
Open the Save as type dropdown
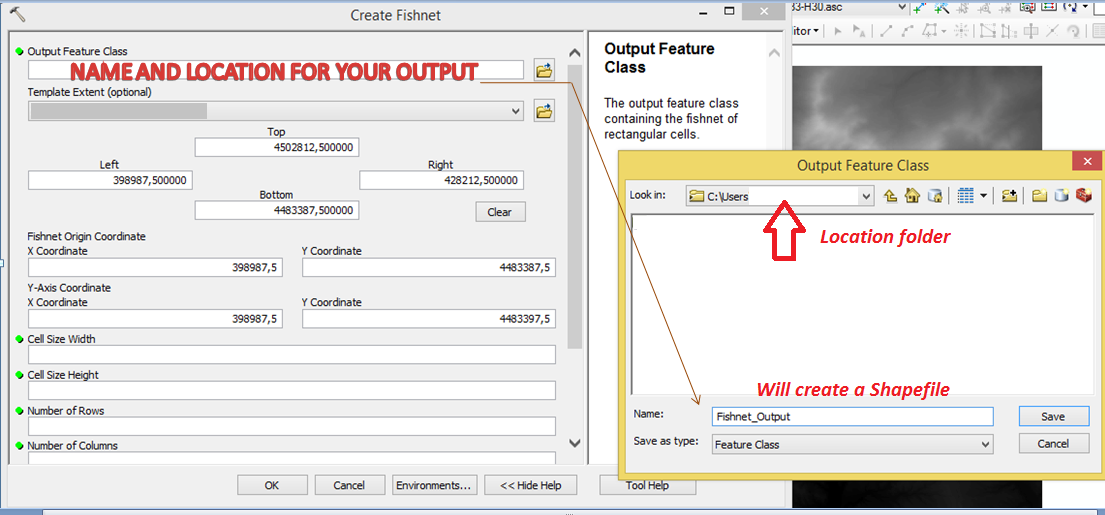point(985,444)
